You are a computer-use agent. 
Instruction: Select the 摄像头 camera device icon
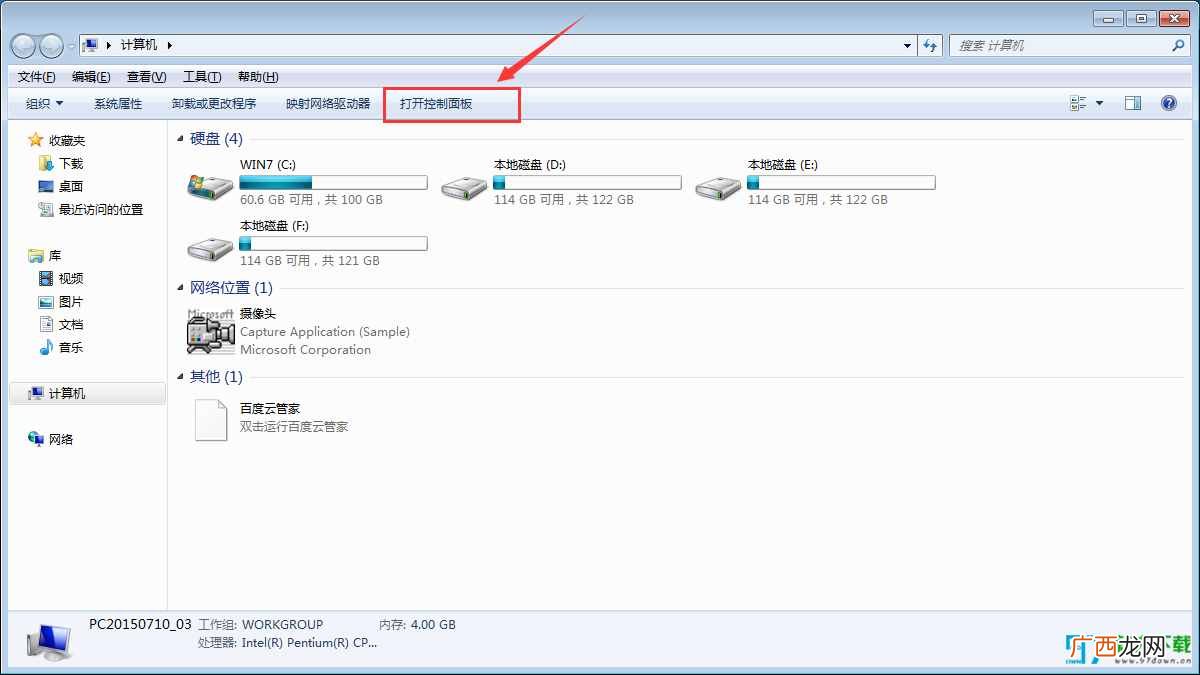click(x=210, y=331)
